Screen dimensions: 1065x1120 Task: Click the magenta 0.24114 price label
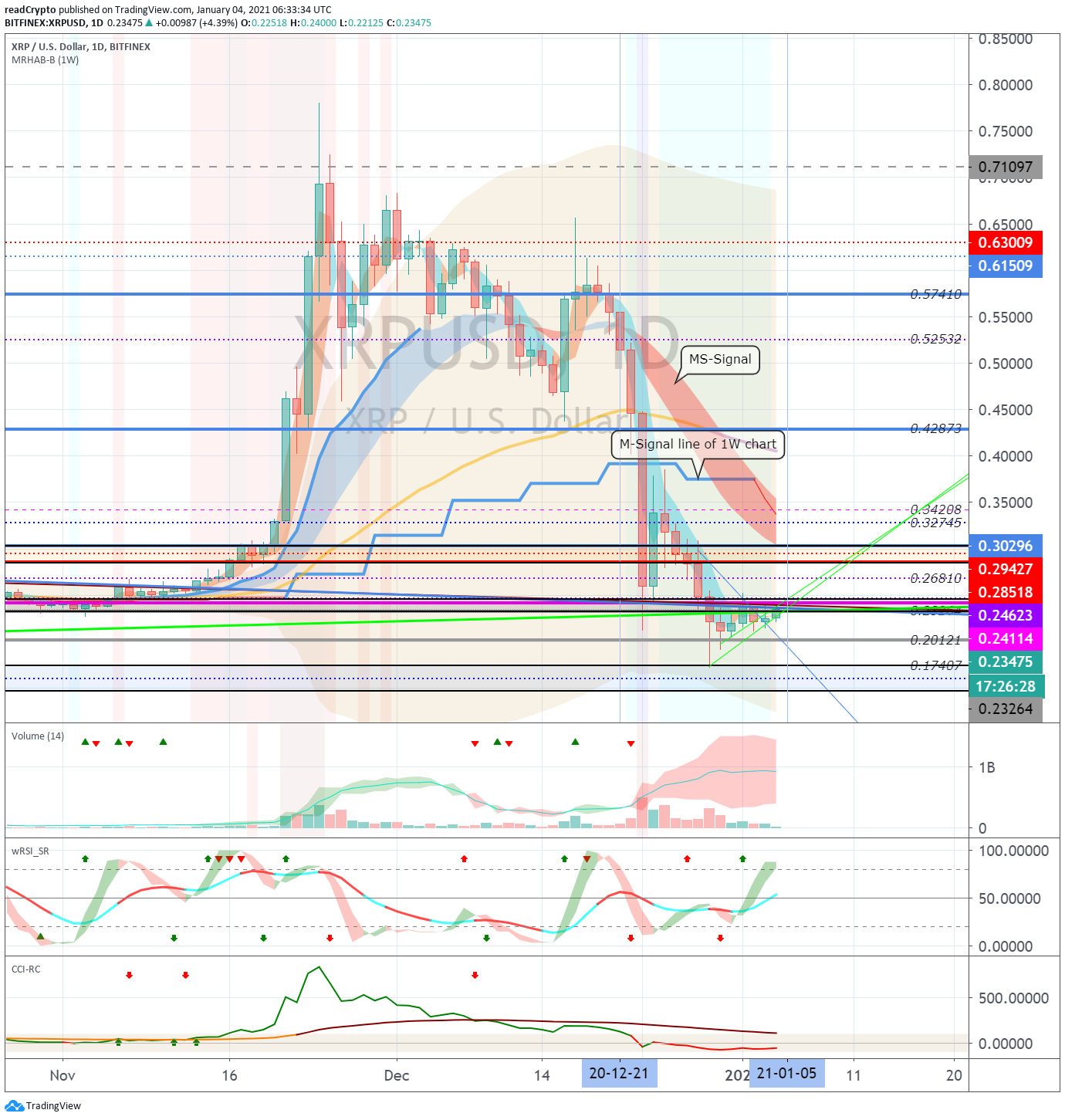point(1006,638)
